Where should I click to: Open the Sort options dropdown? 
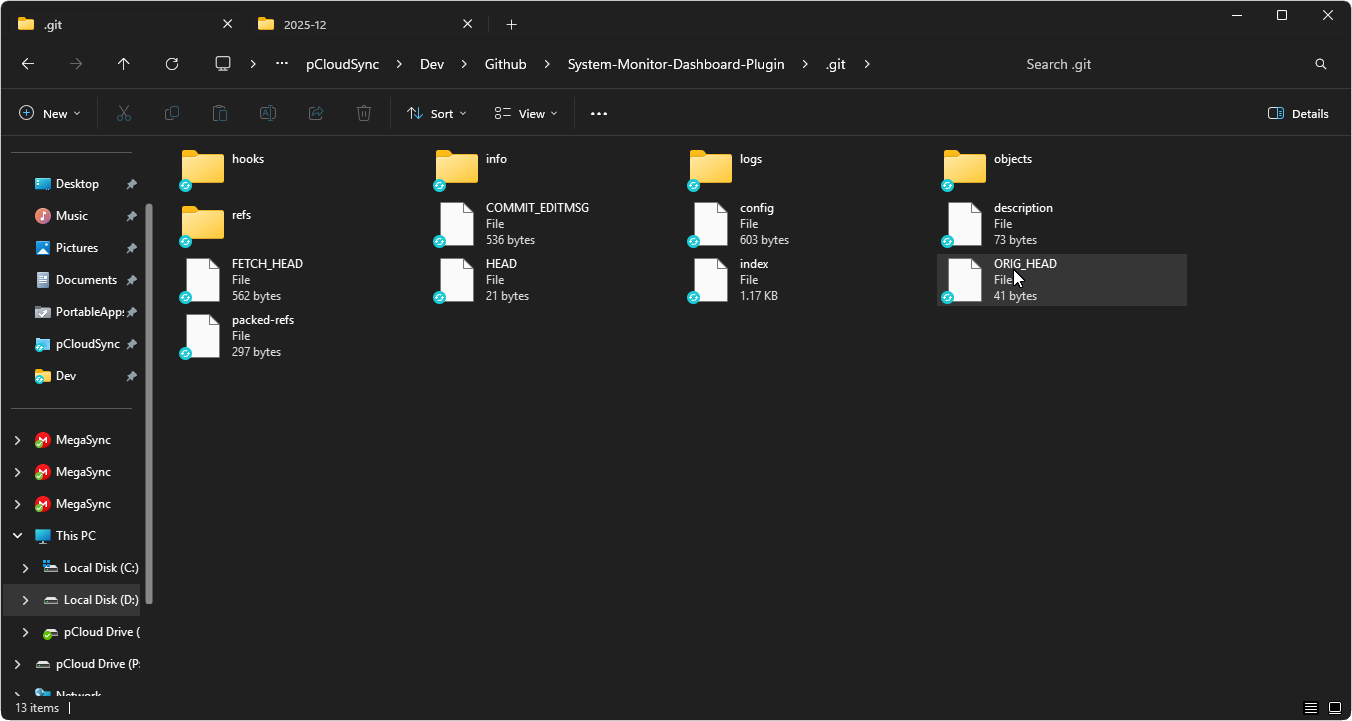point(436,113)
